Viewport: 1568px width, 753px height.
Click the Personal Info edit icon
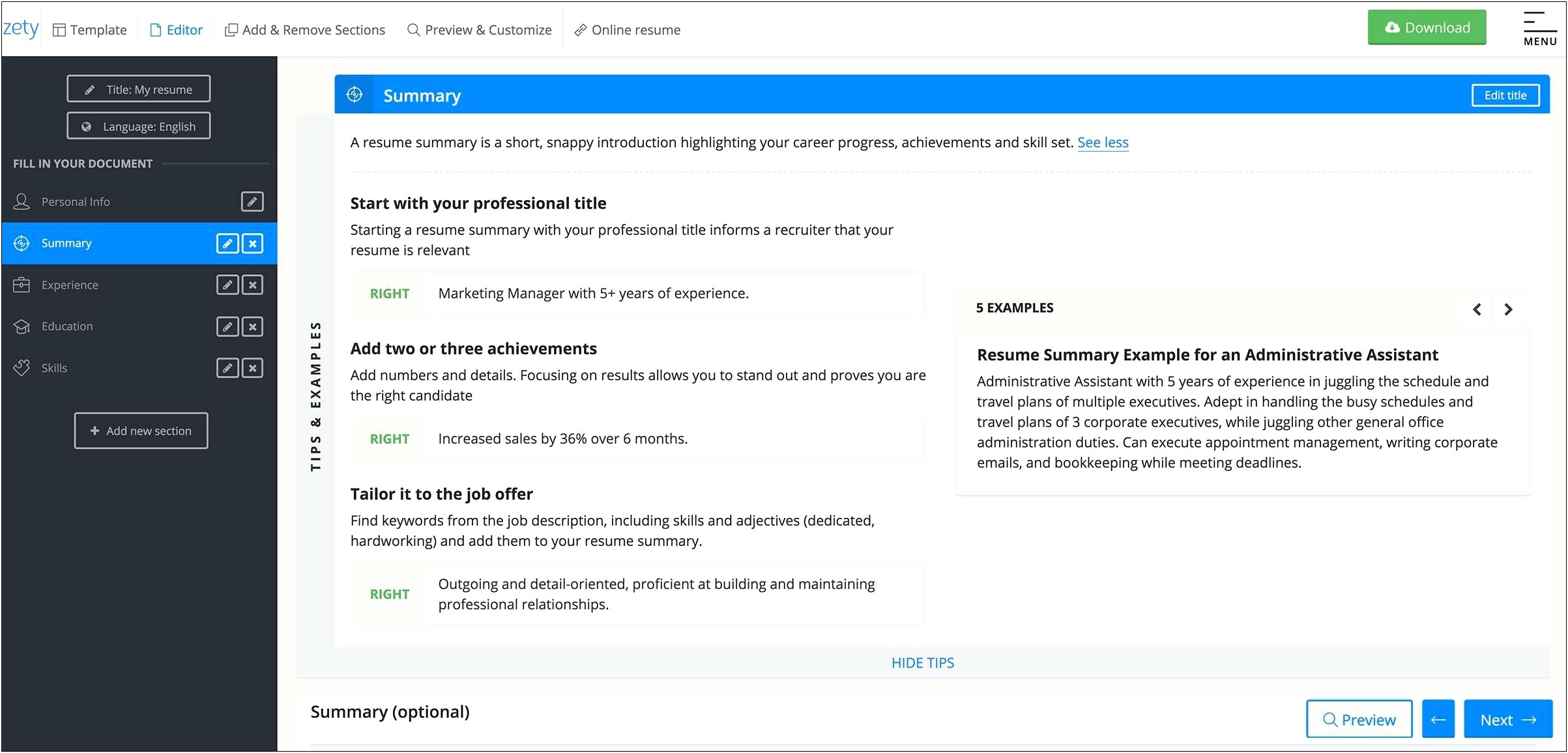[252, 201]
